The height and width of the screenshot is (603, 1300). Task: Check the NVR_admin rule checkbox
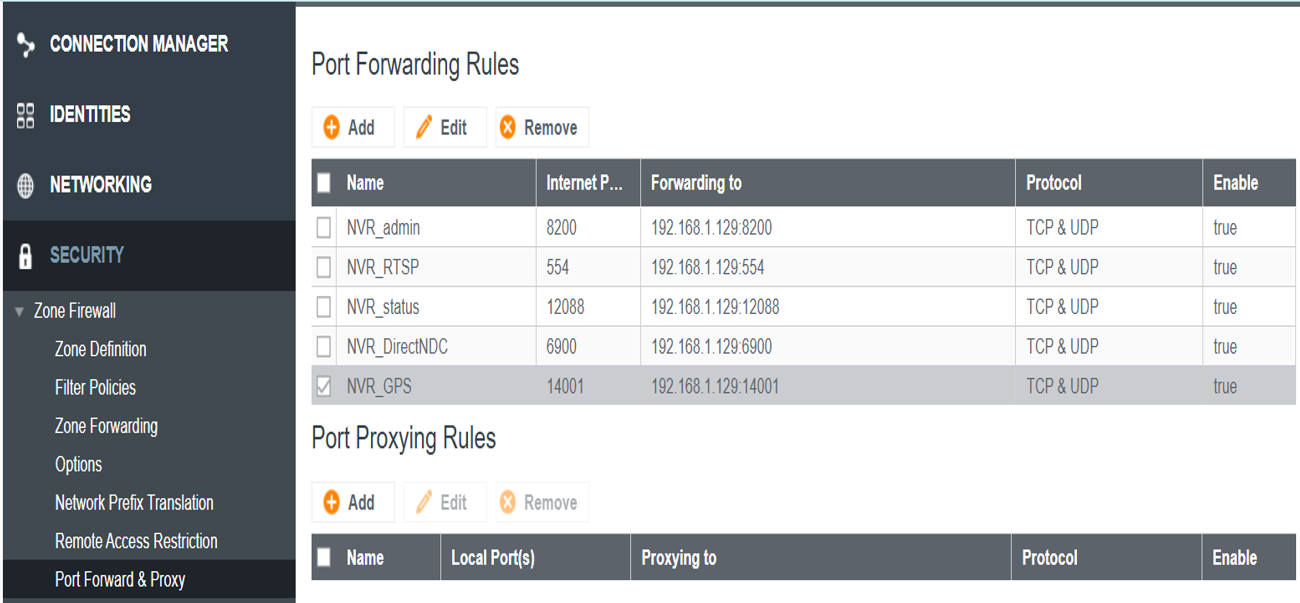coord(324,228)
